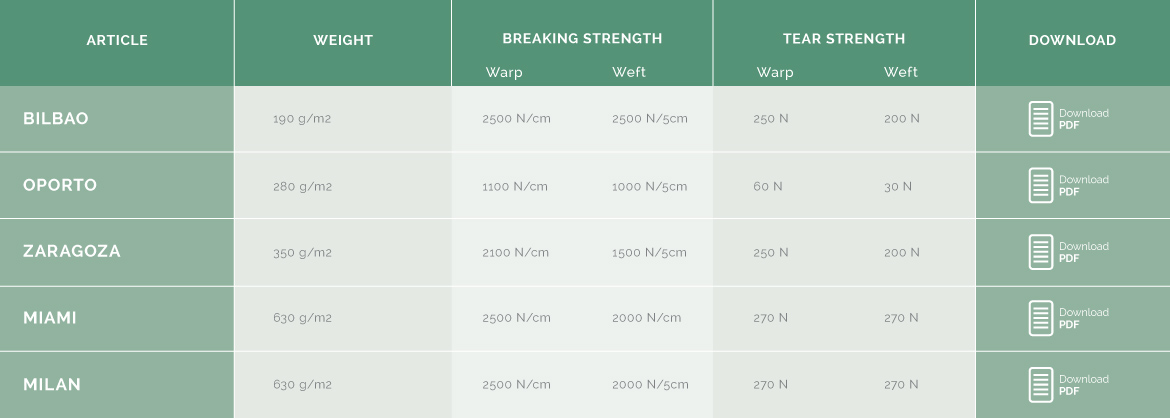Image resolution: width=1170 pixels, height=418 pixels.
Task: Open the Download PDF link for Miami
Action: 1083,318
